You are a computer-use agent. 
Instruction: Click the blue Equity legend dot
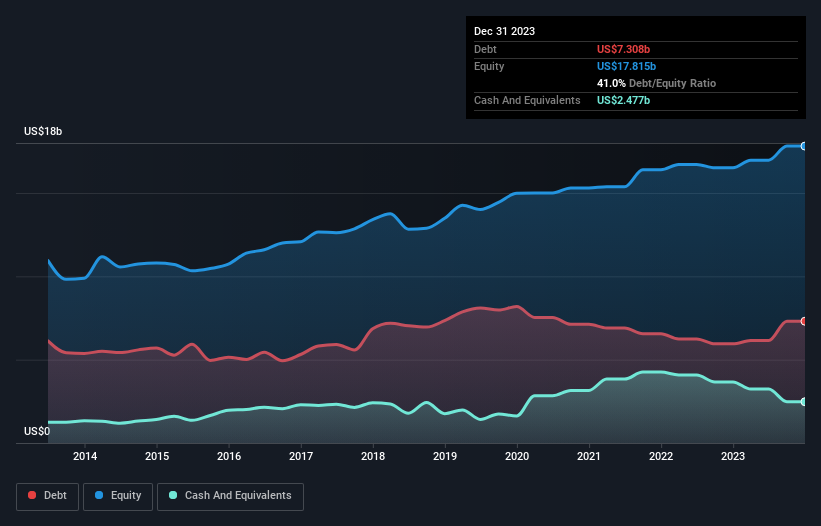point(99,495)
